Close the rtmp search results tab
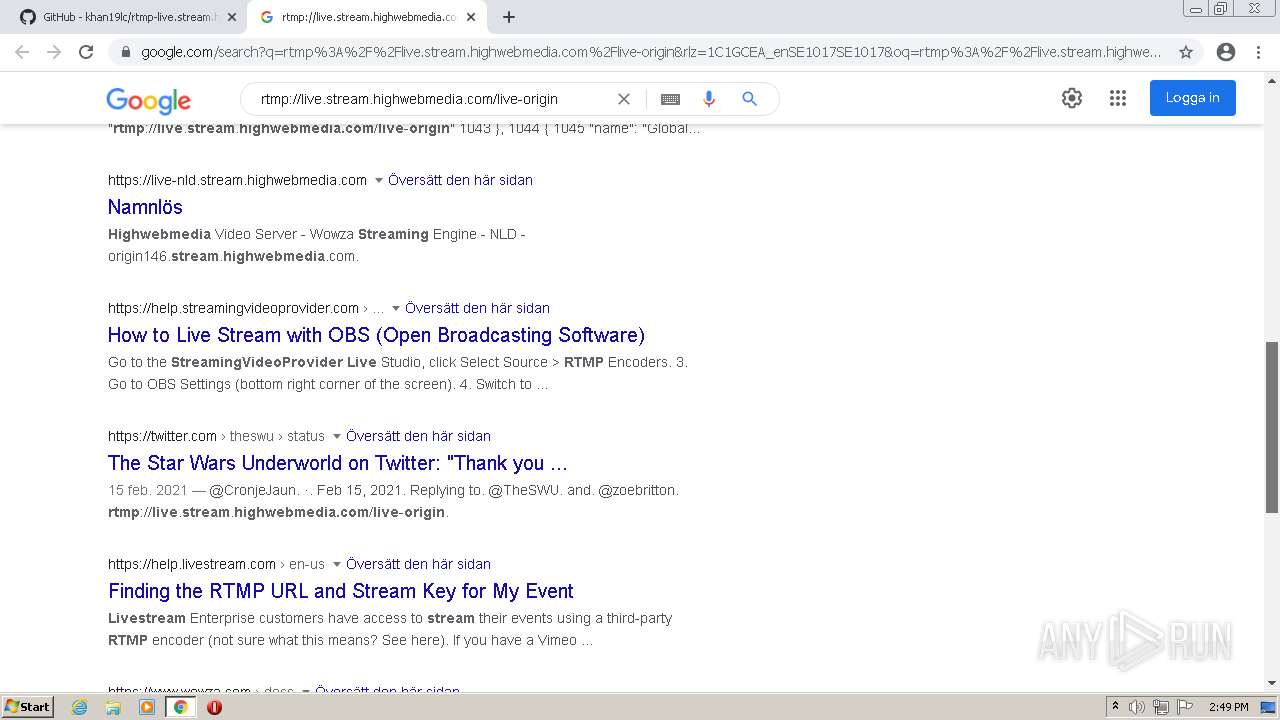 [x=471, y=17]
